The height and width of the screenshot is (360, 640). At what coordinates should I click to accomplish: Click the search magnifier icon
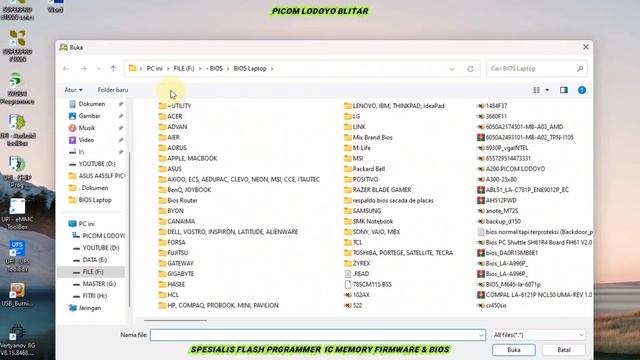click(580, 69)
